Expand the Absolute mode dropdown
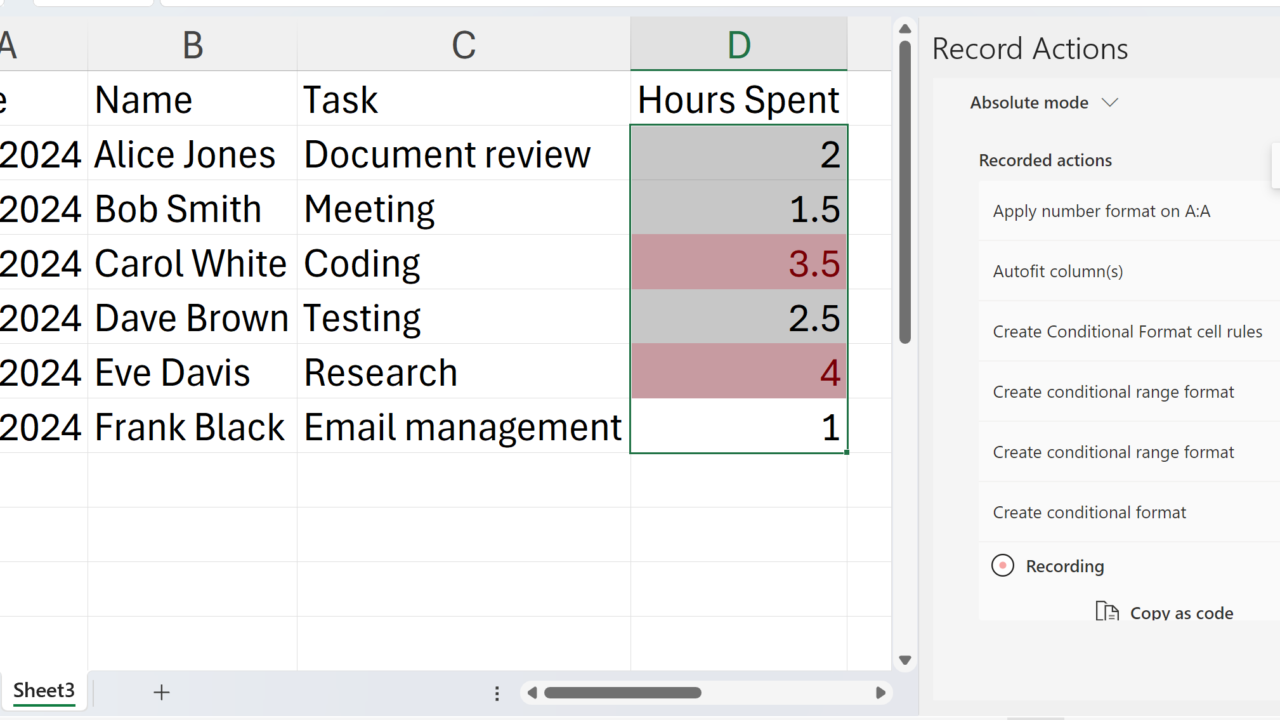 click(1043, 103)
